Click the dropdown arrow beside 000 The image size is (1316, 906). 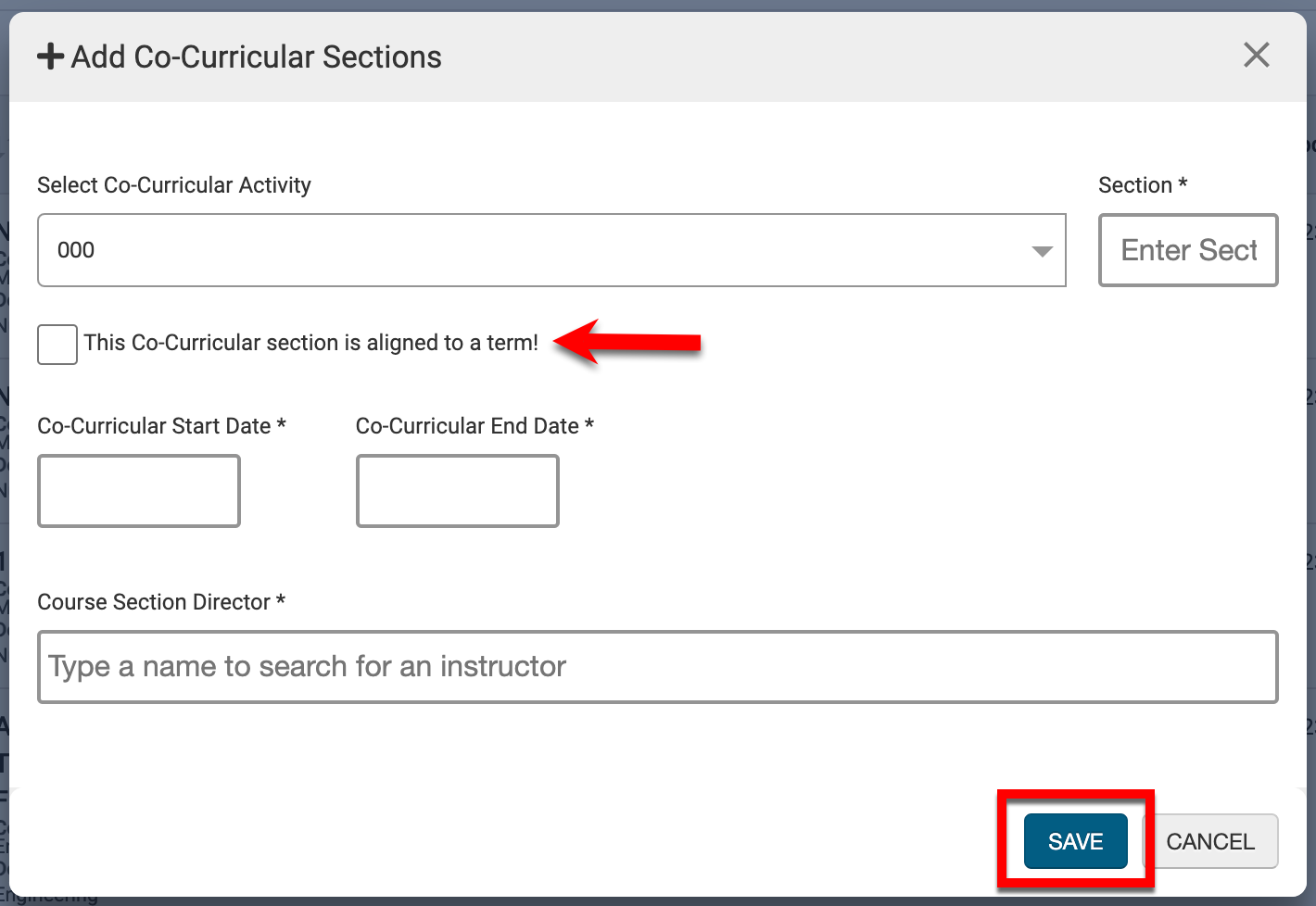point(1042,251)
